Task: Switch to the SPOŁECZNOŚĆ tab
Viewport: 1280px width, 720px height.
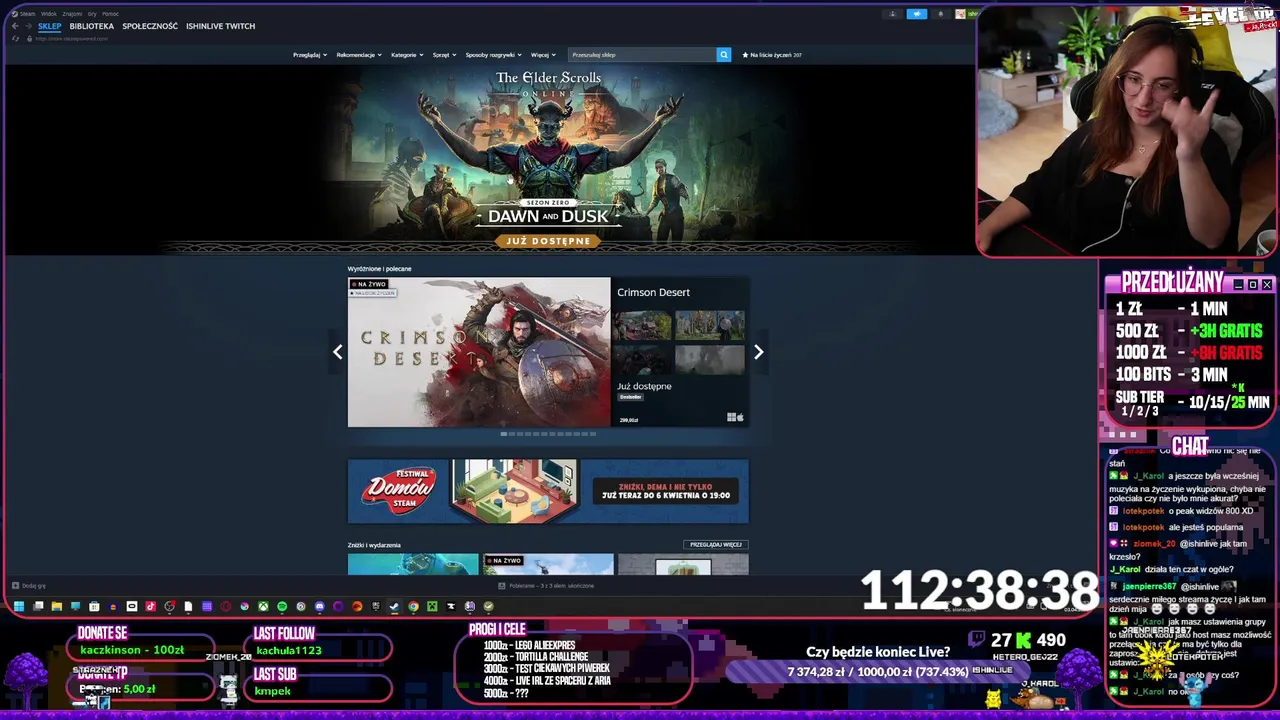Action: (x=150, y=26)
